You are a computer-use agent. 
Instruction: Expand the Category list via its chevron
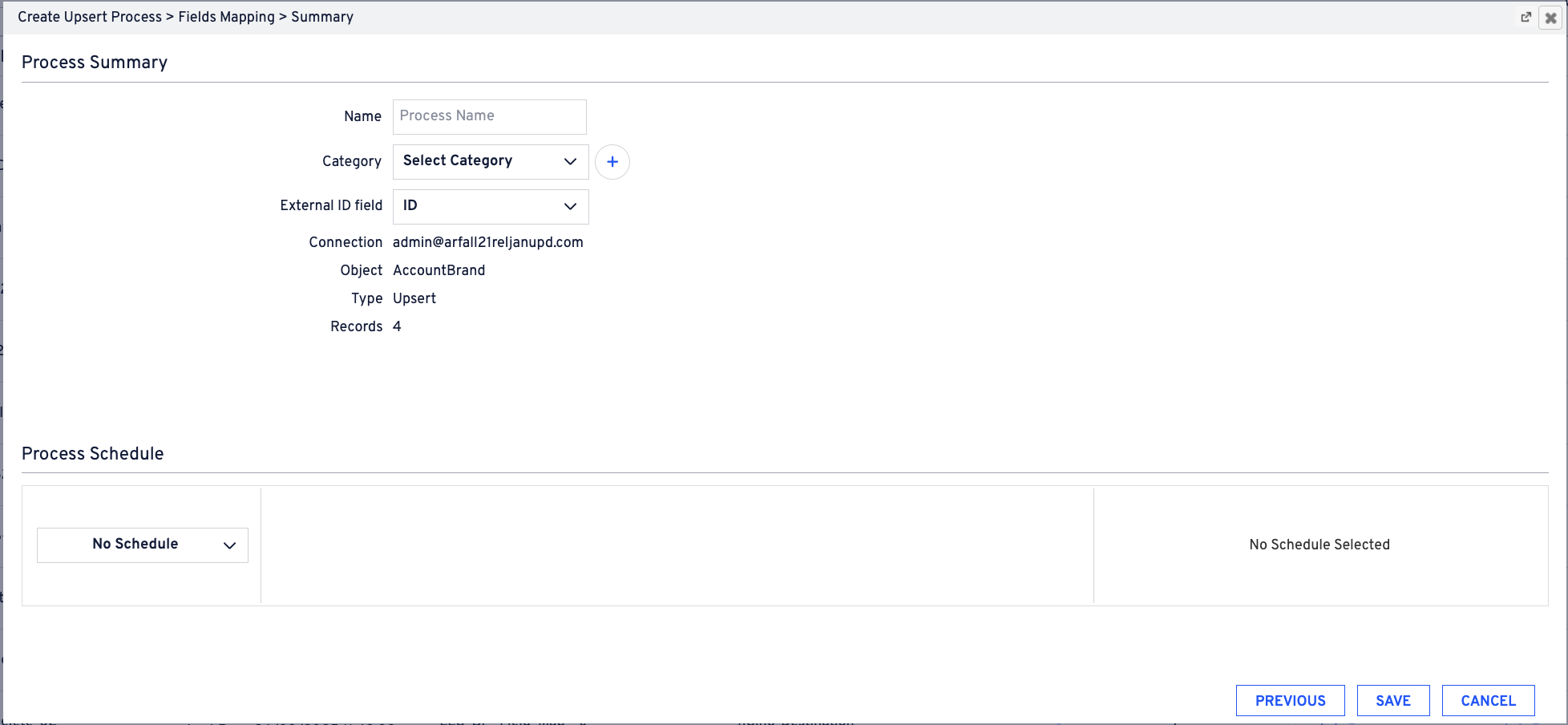[x=570, y=161]
